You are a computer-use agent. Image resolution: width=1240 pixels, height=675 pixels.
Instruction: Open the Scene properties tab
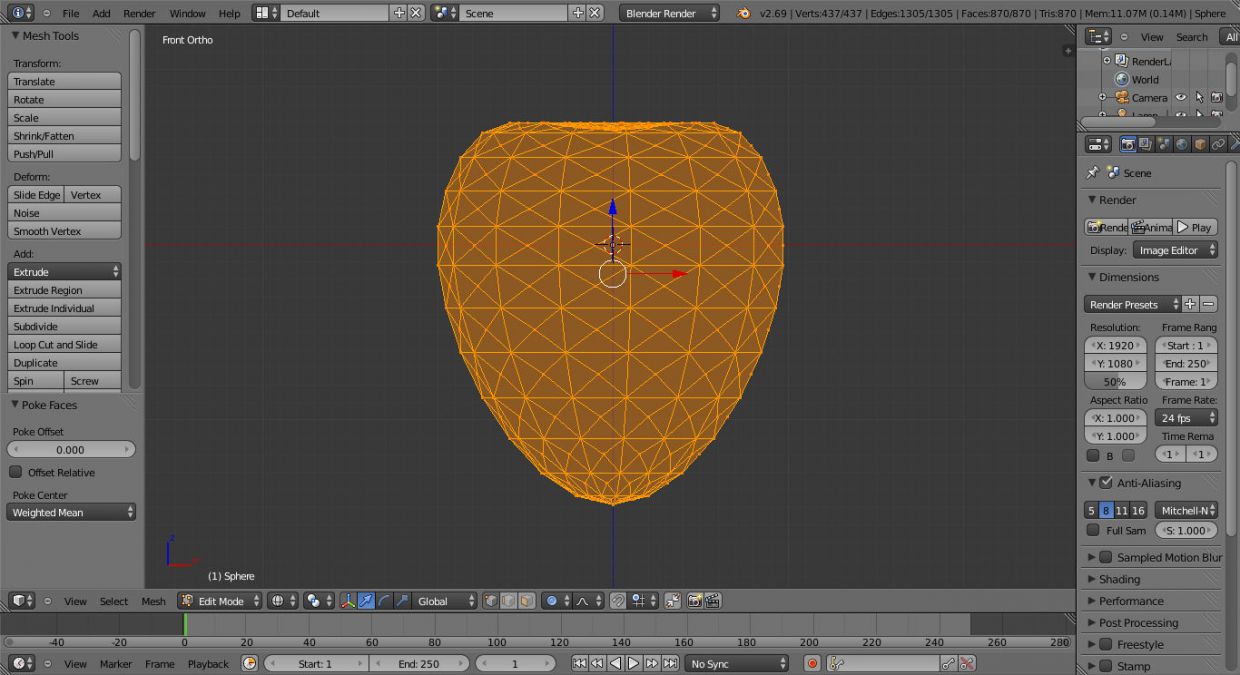[1164, 144]
